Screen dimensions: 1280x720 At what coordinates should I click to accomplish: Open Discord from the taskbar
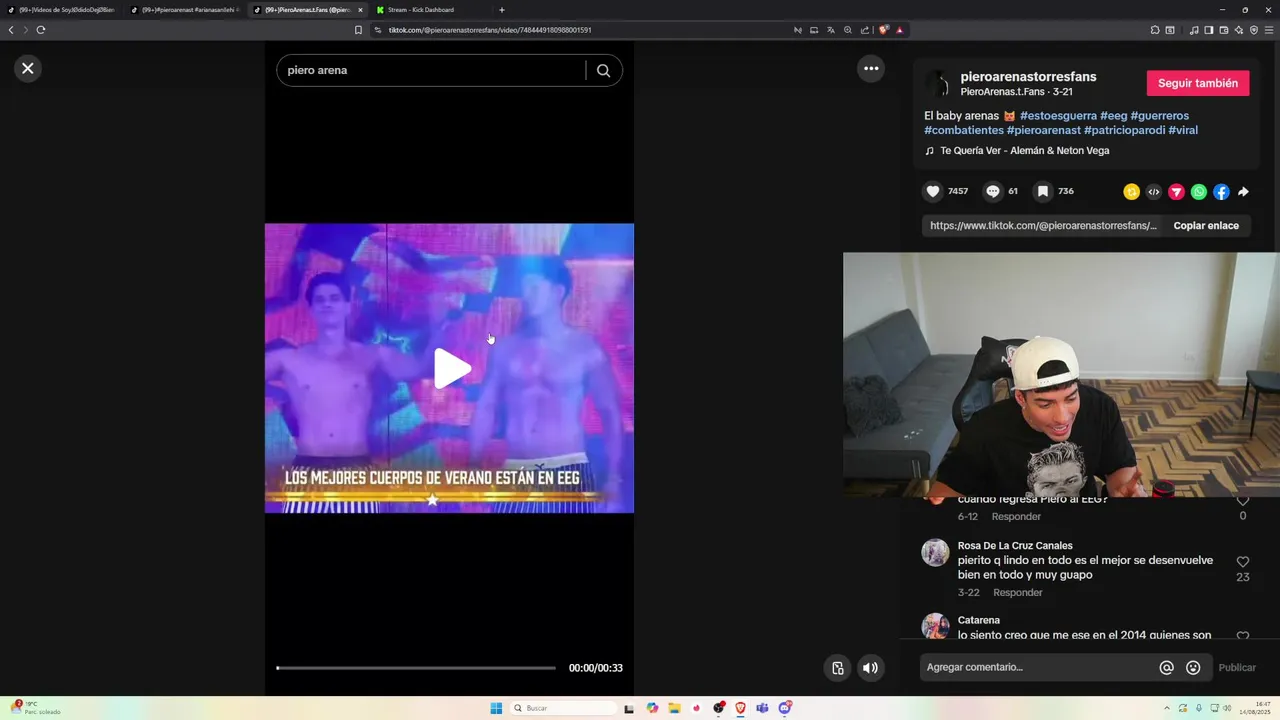(785, 708)
